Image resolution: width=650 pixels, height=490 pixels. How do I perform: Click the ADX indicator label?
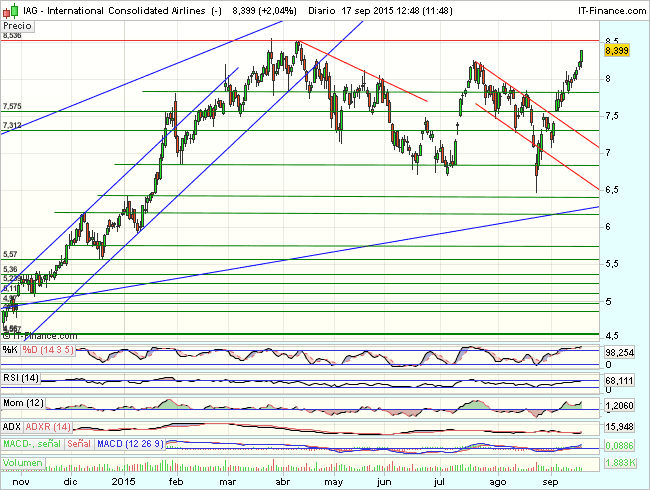[12, 427]
